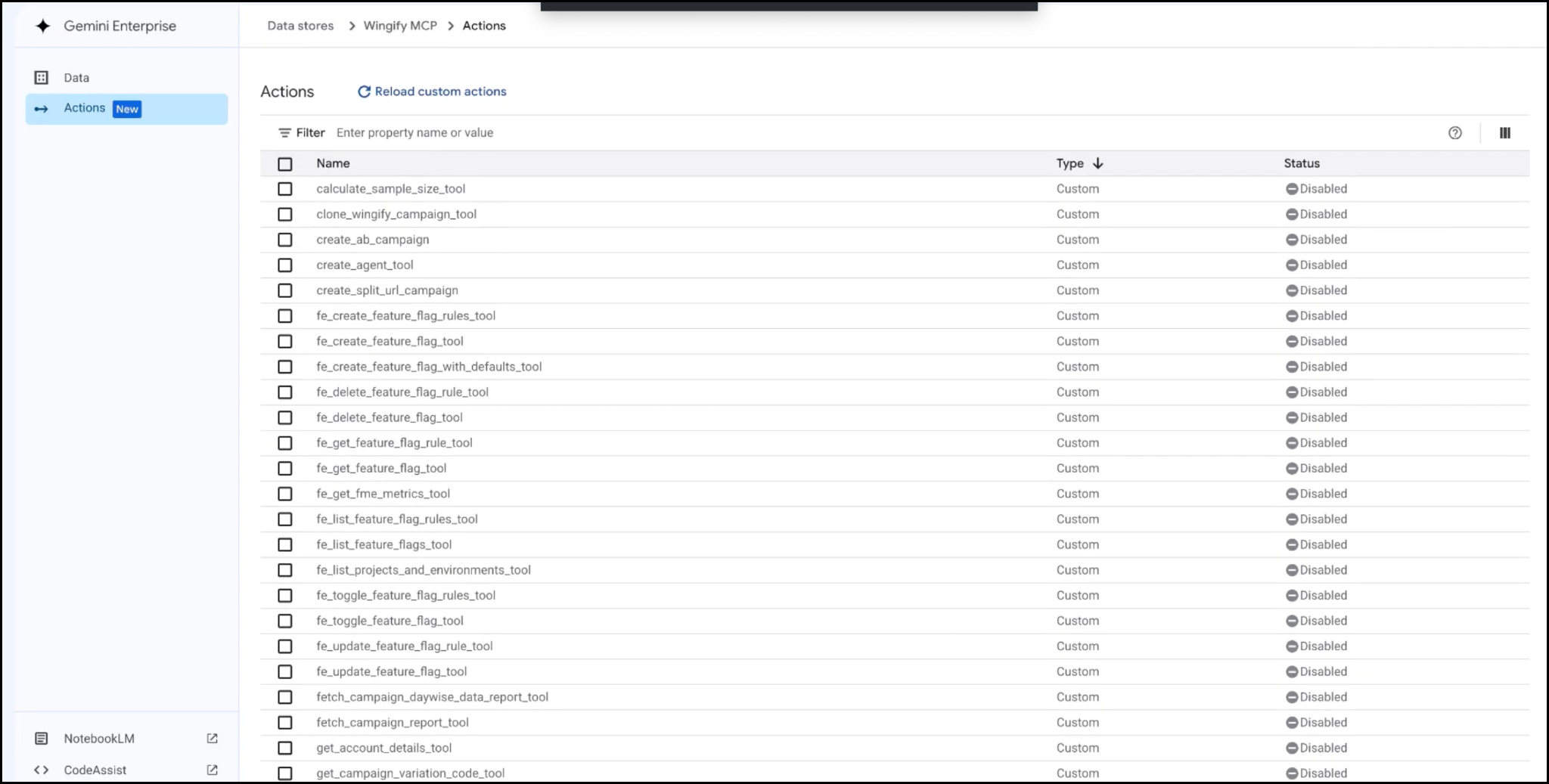Open the Data section icon in sidebar
Screen dimensions: 1549x784
coord(42,78)
